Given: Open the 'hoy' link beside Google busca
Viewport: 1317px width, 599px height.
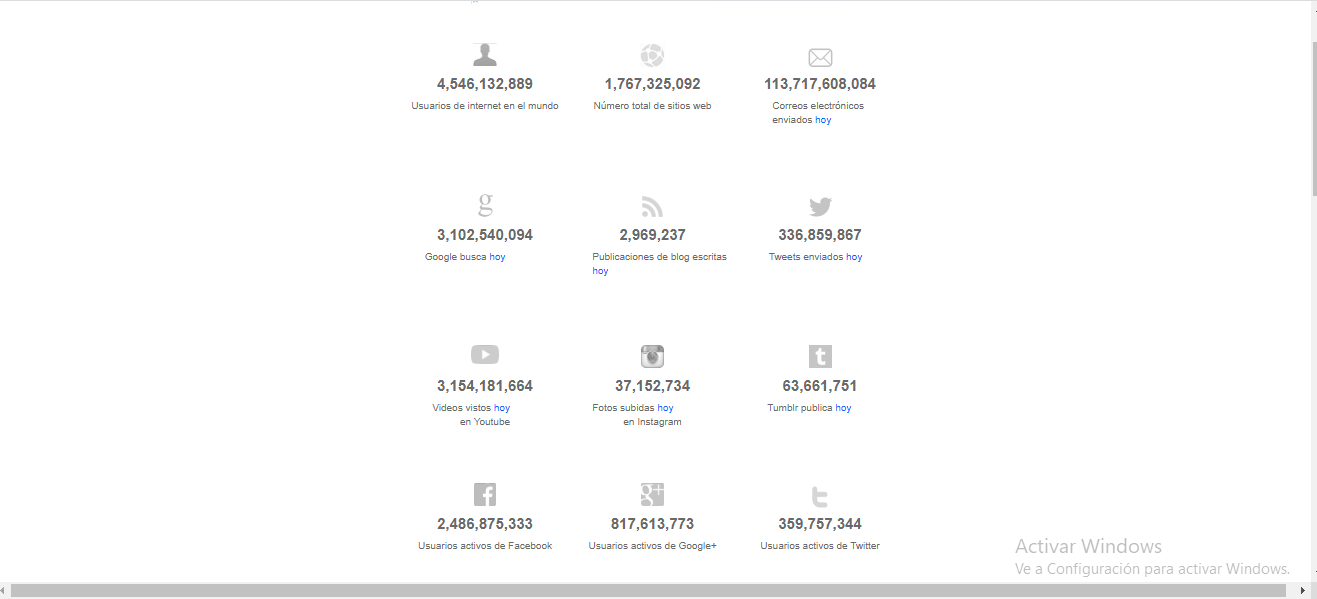Looking at the screenshot, I should point(497,257).
